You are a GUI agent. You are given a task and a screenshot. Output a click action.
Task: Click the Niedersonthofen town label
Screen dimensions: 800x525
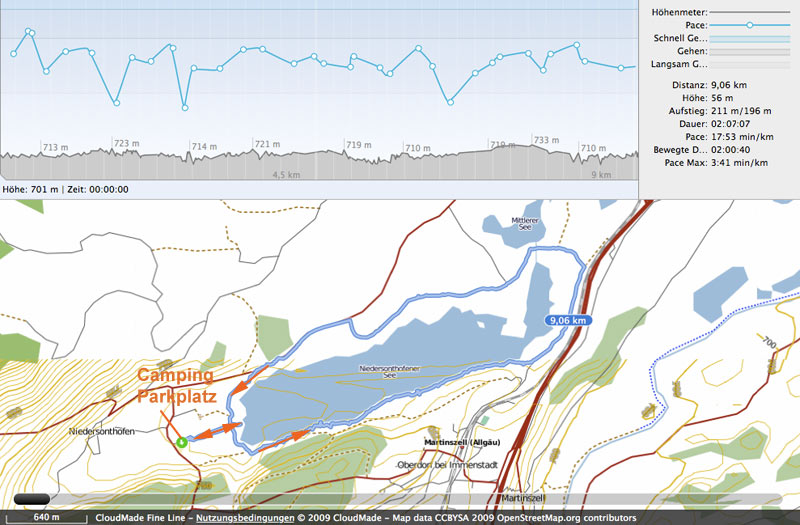[x=102, y=432]
